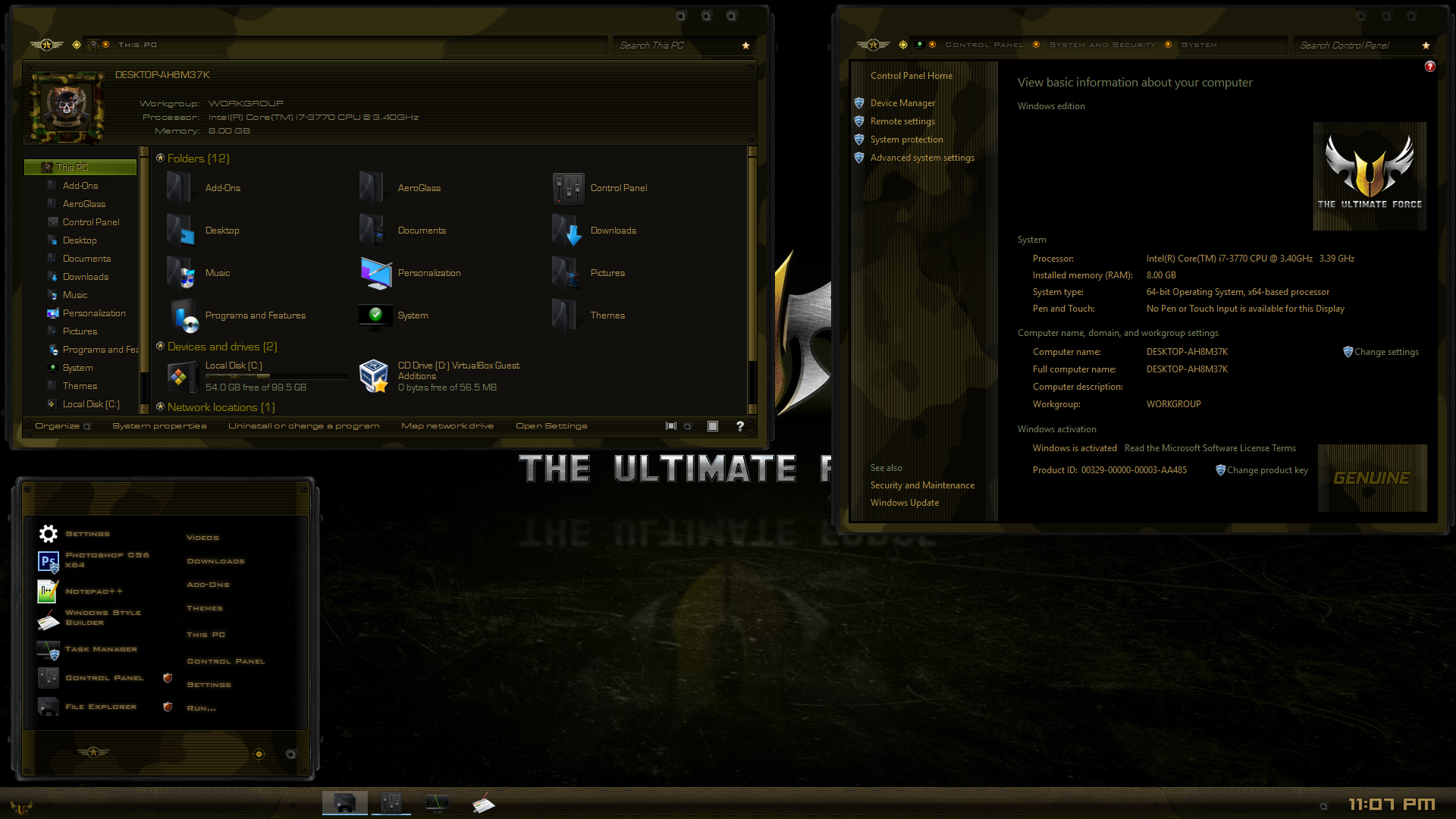The image size is (1456, 819).
Task: Launch Photoshop CS6 x64 from start menu
Action: [x=49, y=562]
